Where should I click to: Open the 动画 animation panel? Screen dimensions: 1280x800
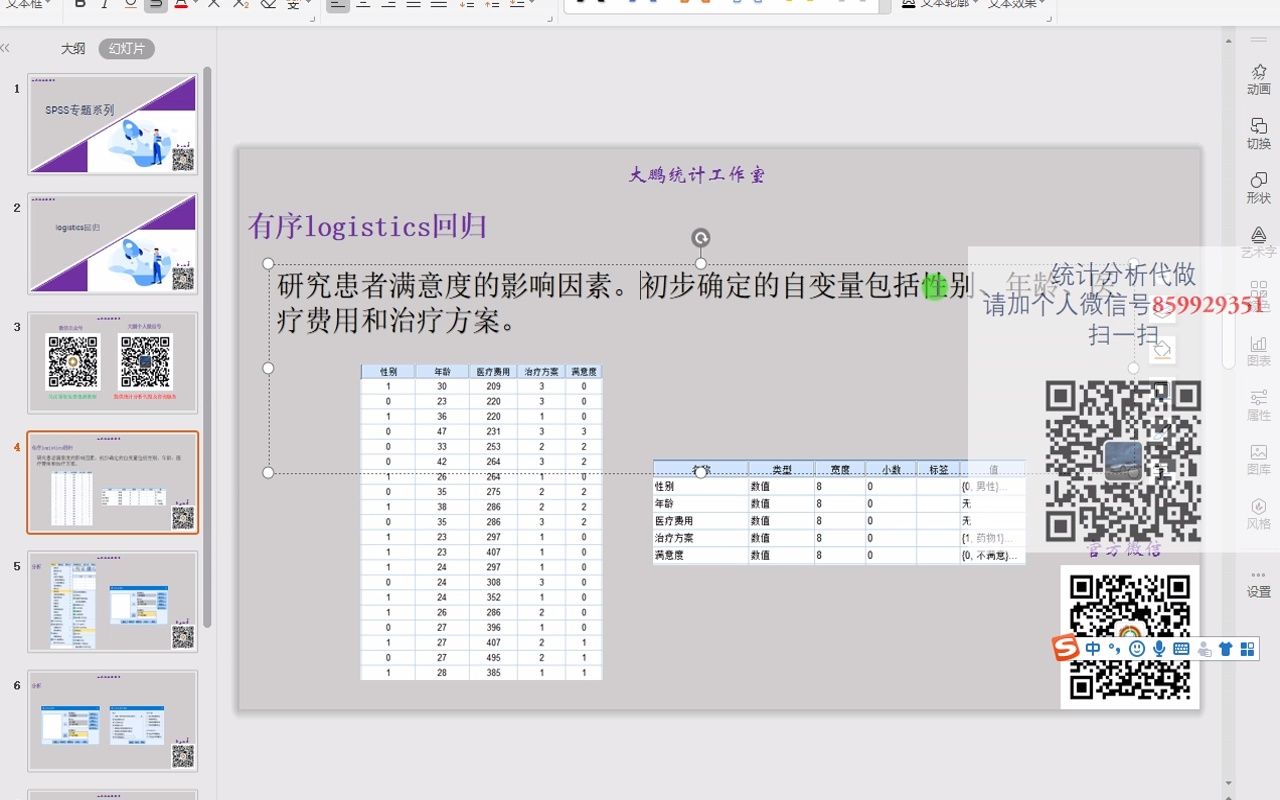point(1258,79)
